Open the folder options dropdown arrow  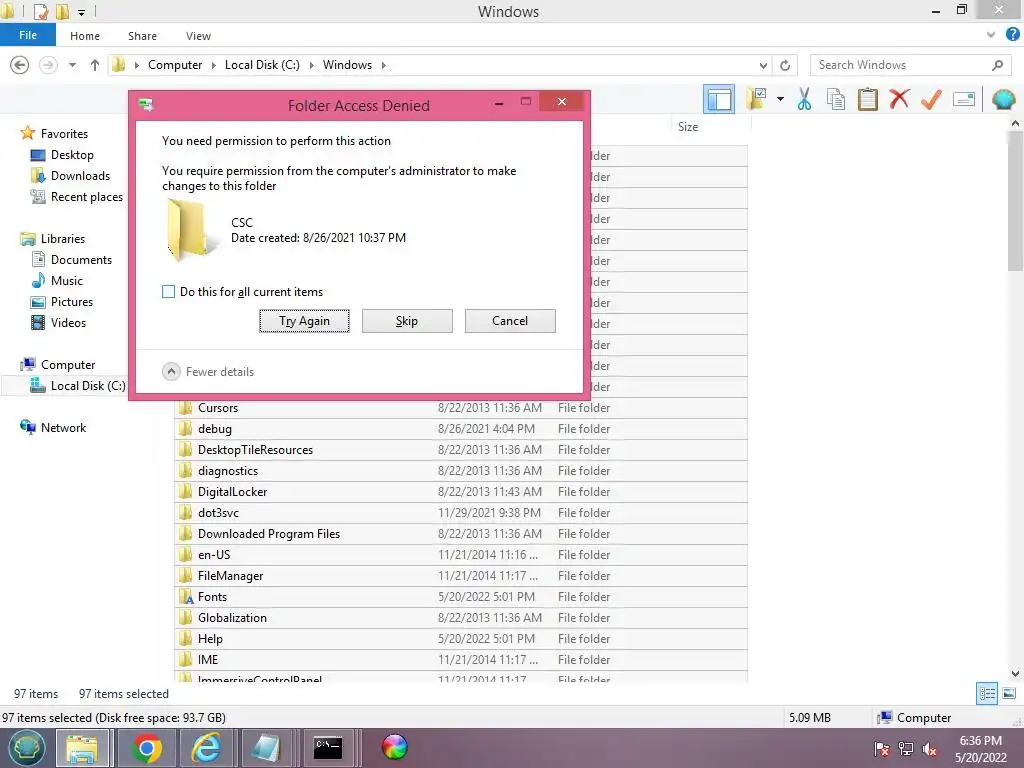pos(780,99)
